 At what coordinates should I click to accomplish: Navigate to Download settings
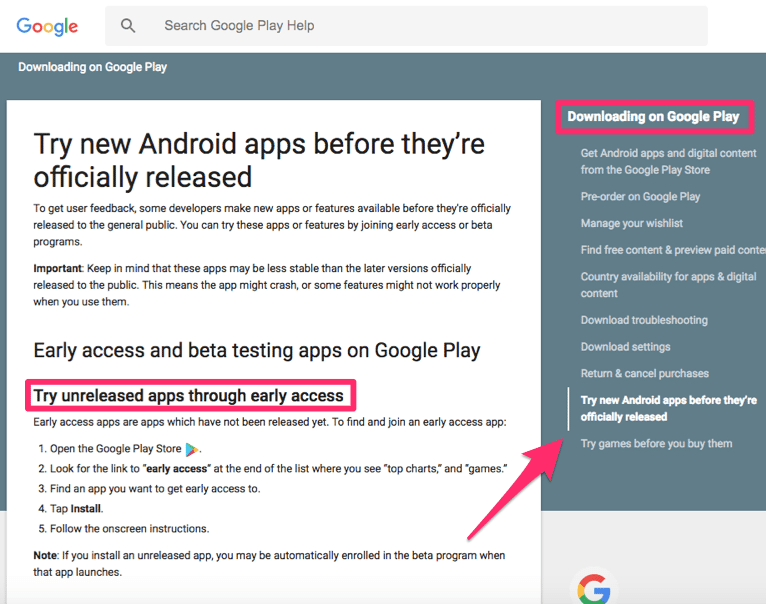click(625, 347)
